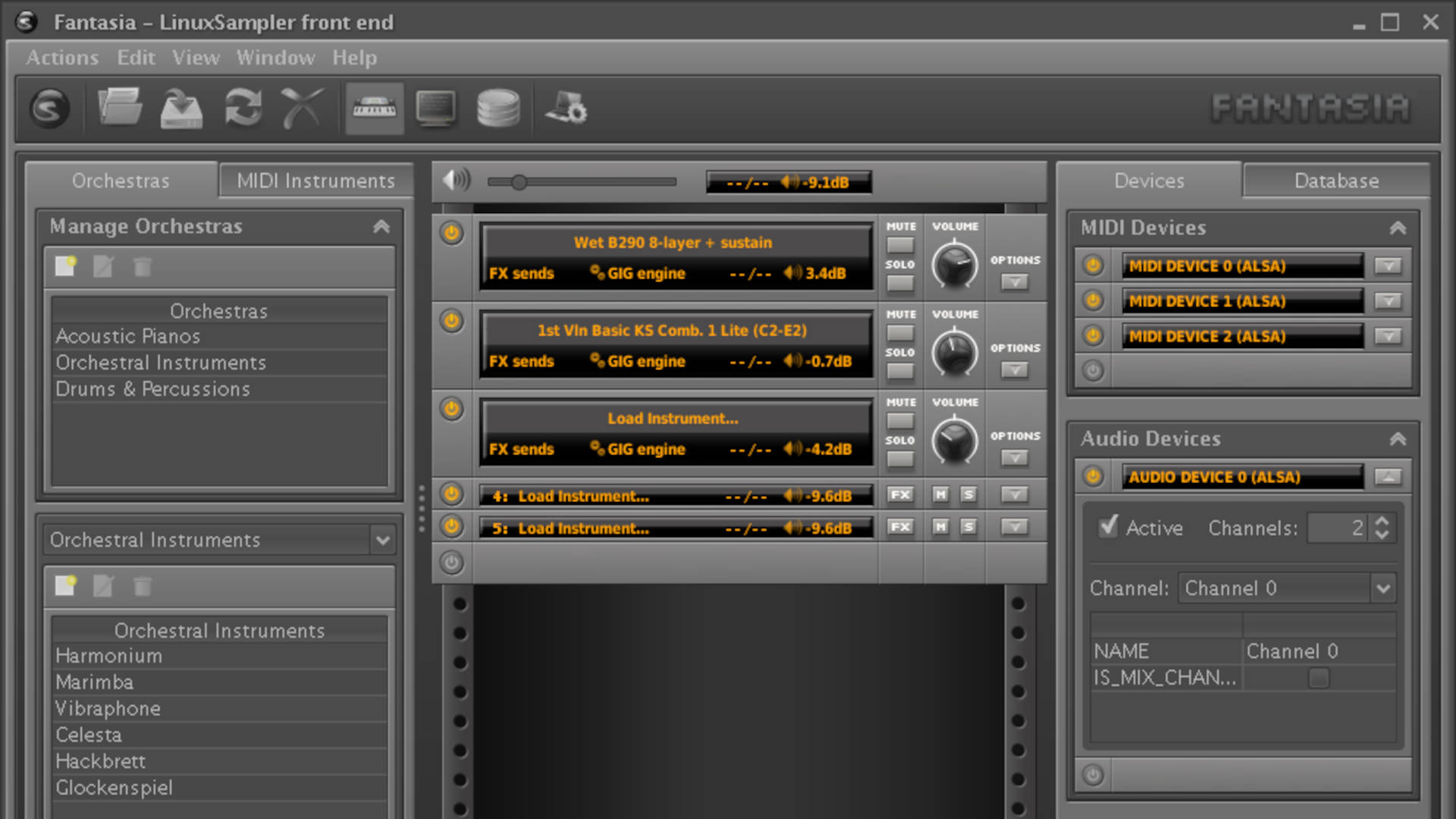Screen dimensions: 1456x819
Task: Reset the sampler using the scissors icon
Action: (x=303, y=108)
